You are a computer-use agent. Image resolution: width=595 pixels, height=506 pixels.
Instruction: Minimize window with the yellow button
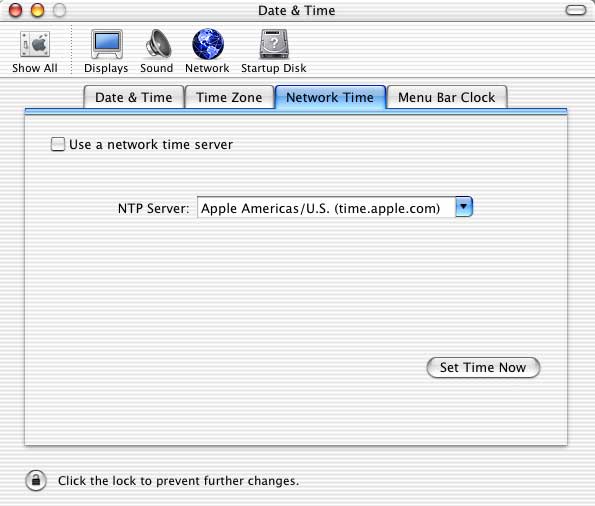(x=37, y=10)
